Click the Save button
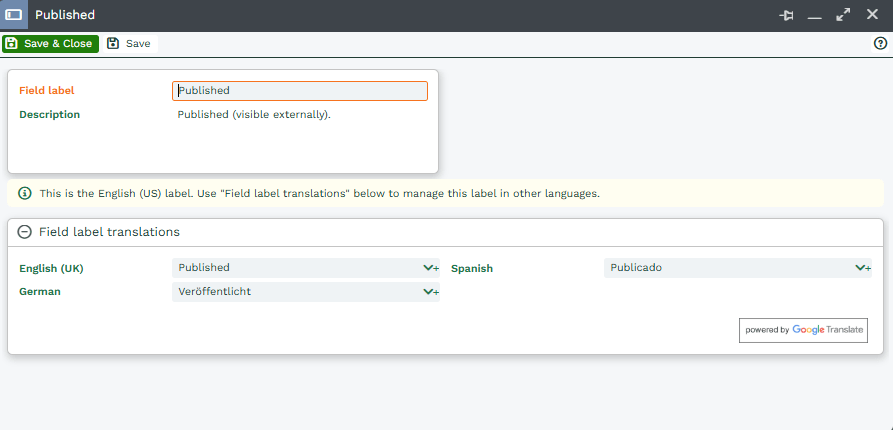Image resolution: width=893 pixels, height=430 pixels. tap(130, 44)
